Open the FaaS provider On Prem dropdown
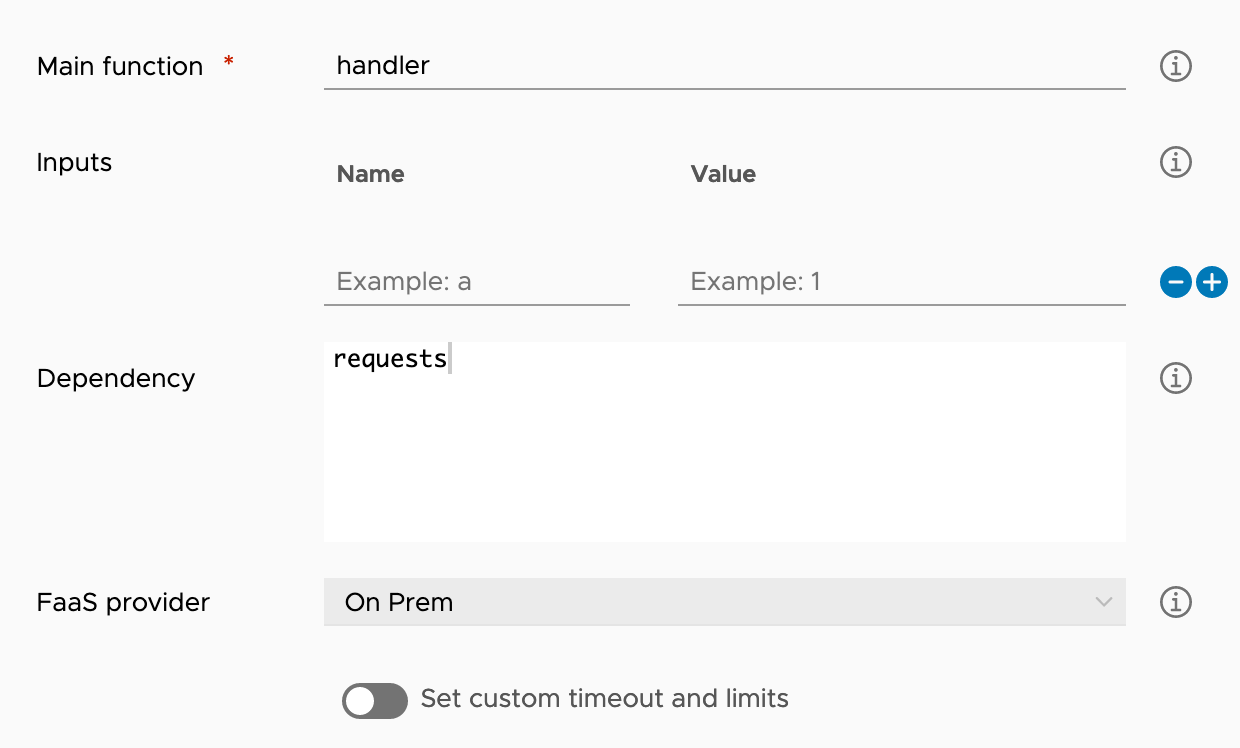 pyautogui.click(x=724, y=602)
